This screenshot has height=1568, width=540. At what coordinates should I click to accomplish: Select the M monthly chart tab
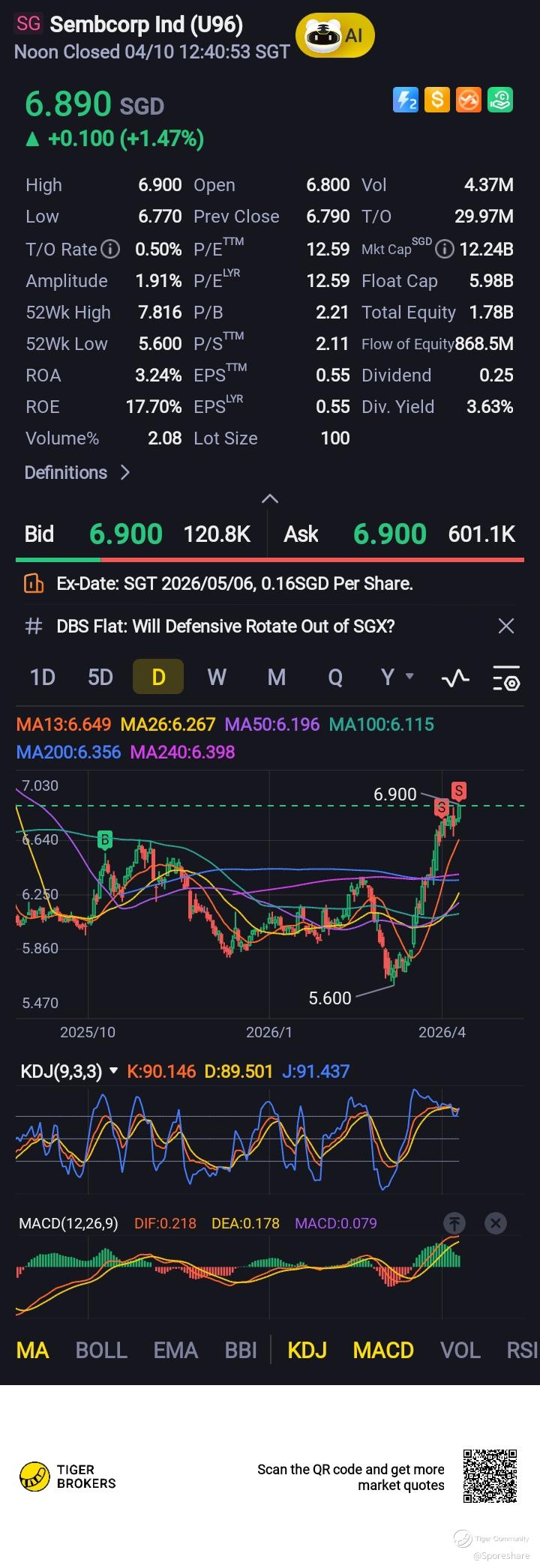tap(276, 678)
